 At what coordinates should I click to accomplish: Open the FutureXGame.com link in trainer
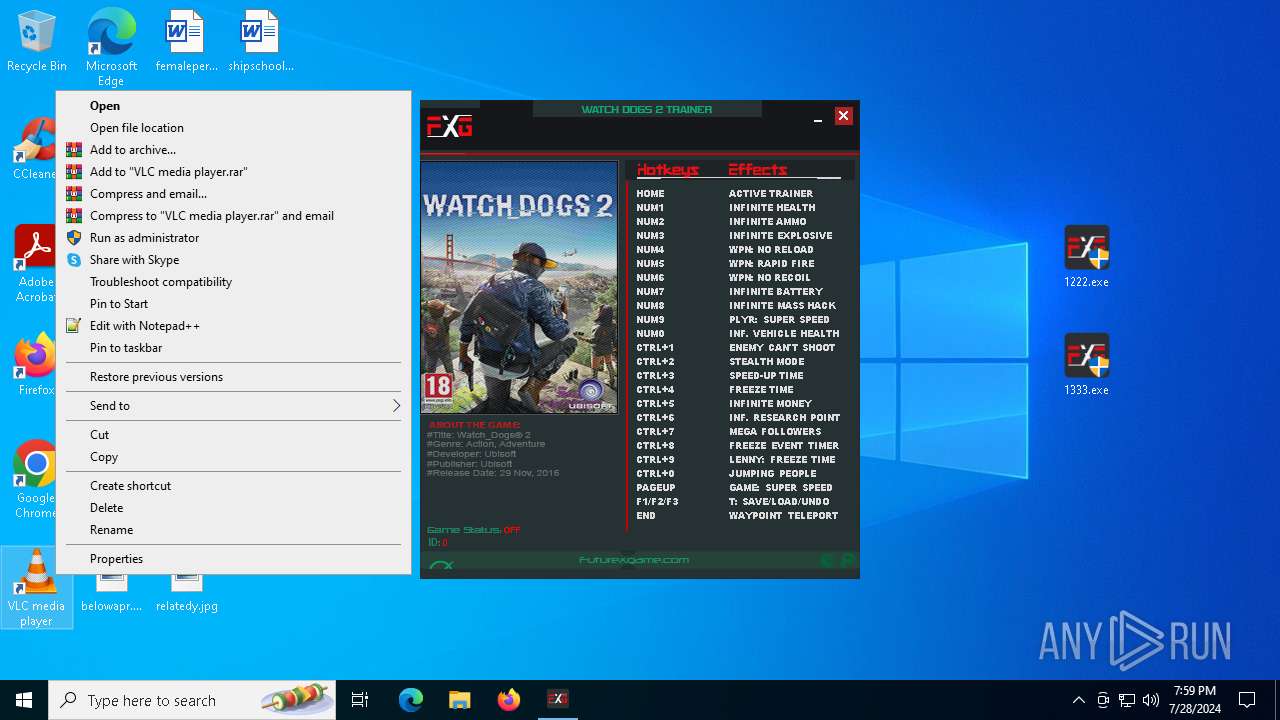[x=634, y=560]
